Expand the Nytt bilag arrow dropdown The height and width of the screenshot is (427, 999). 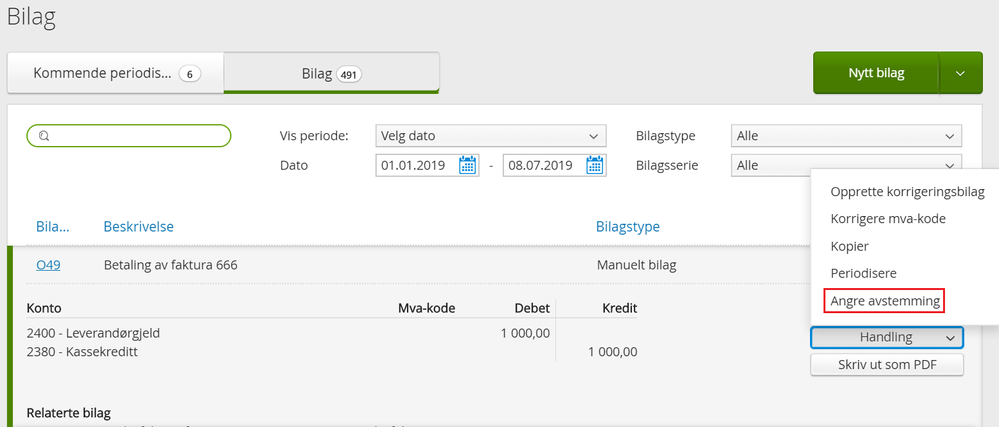pos(960,73)
